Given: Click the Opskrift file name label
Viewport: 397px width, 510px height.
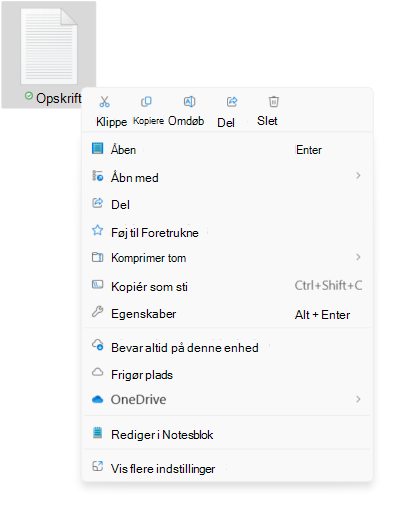Looking at the screenshot, I should click(58, 98).
